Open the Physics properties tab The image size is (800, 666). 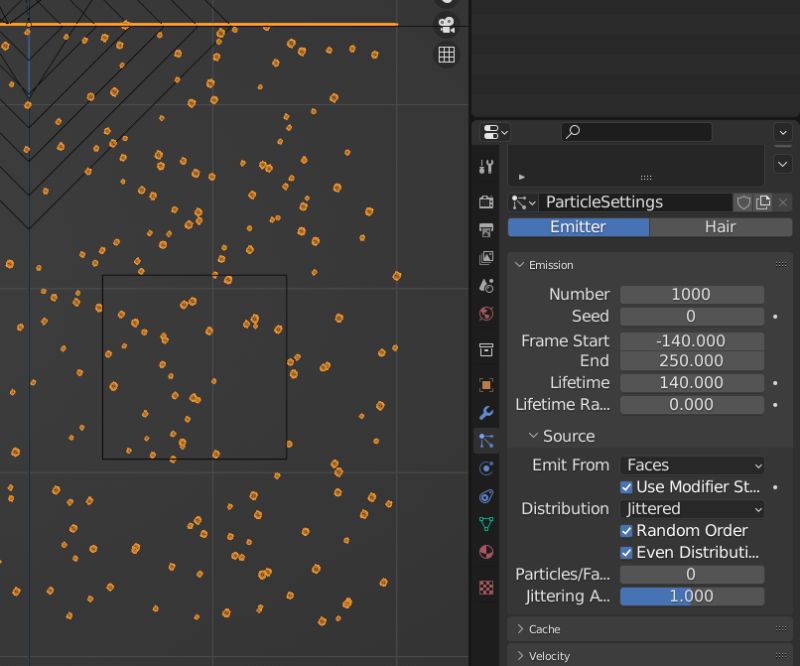click(x=486, y=468)
